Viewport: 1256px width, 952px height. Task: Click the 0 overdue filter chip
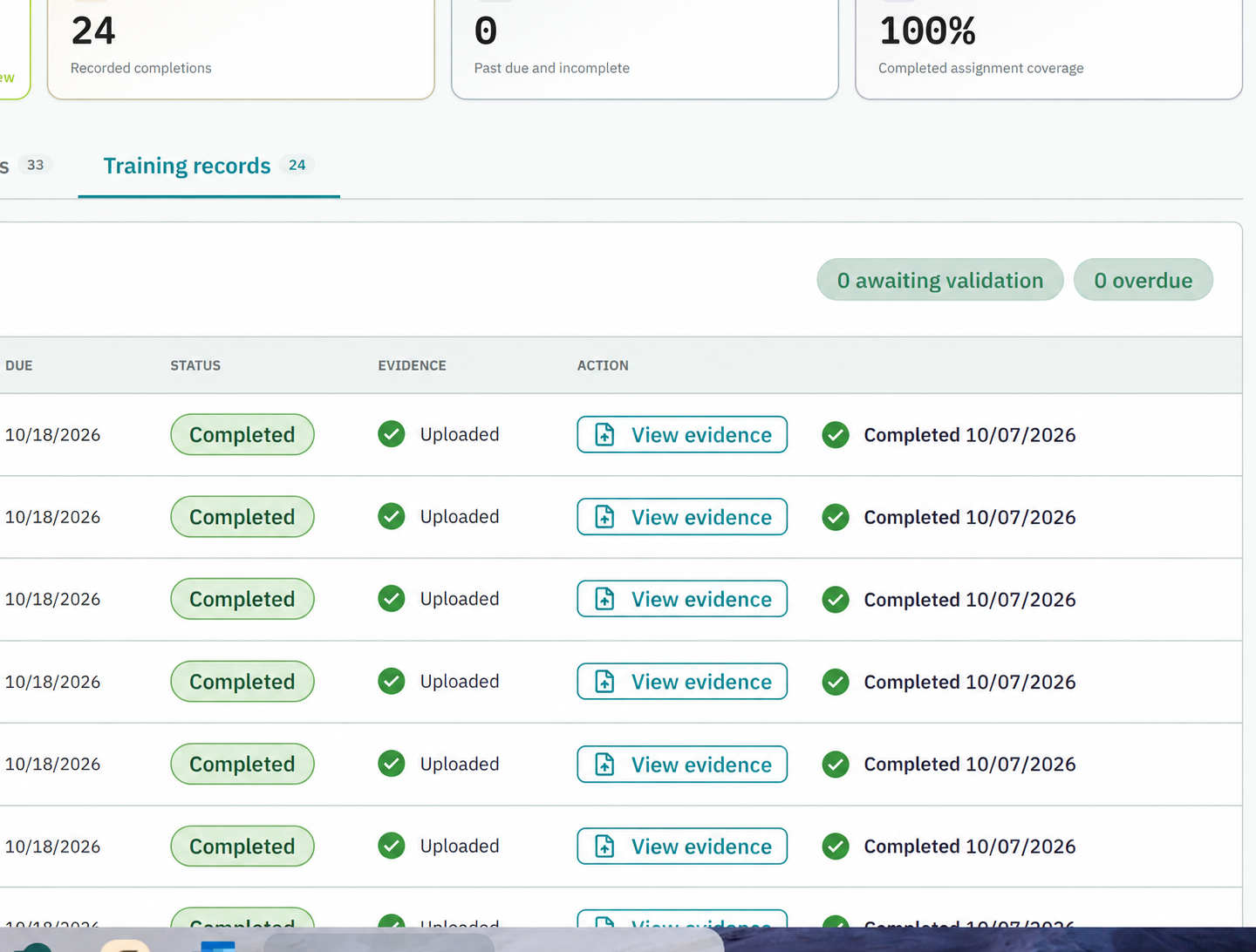(x=1143, y=280)
